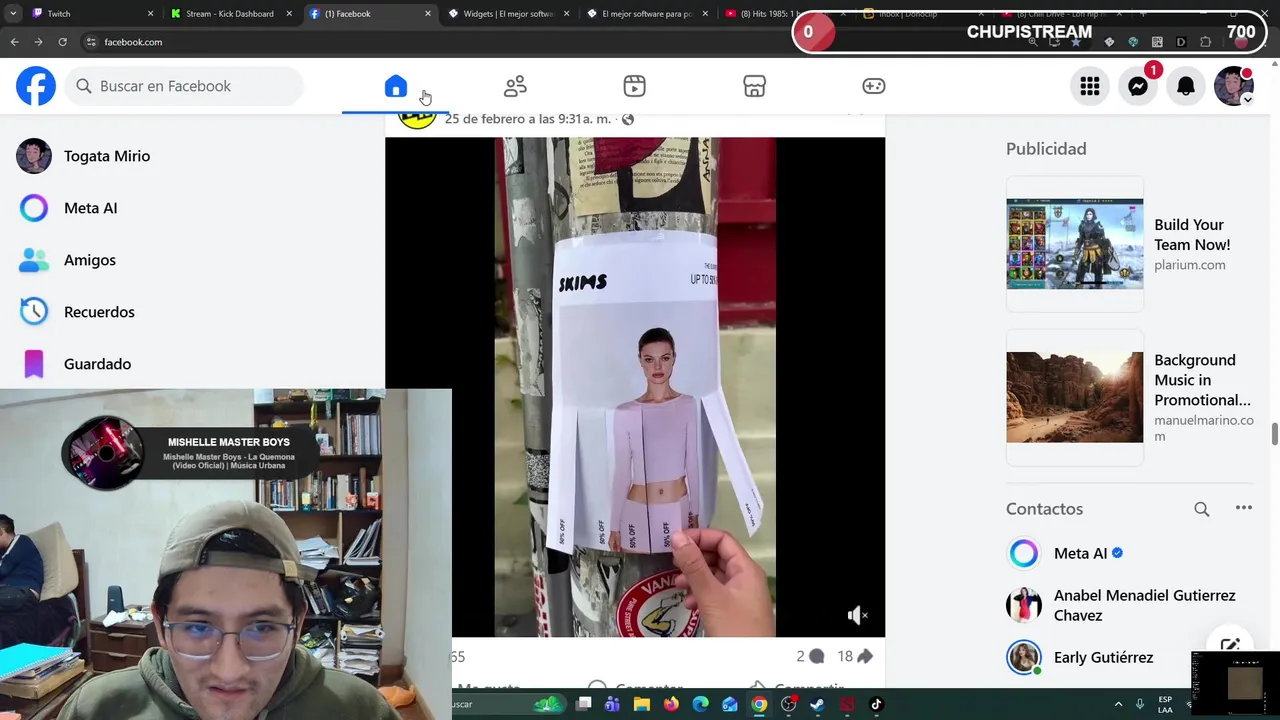Open the notifications bell icon
The image size is (1280, 720).
pyautogui.click(x=1186, y=87)
